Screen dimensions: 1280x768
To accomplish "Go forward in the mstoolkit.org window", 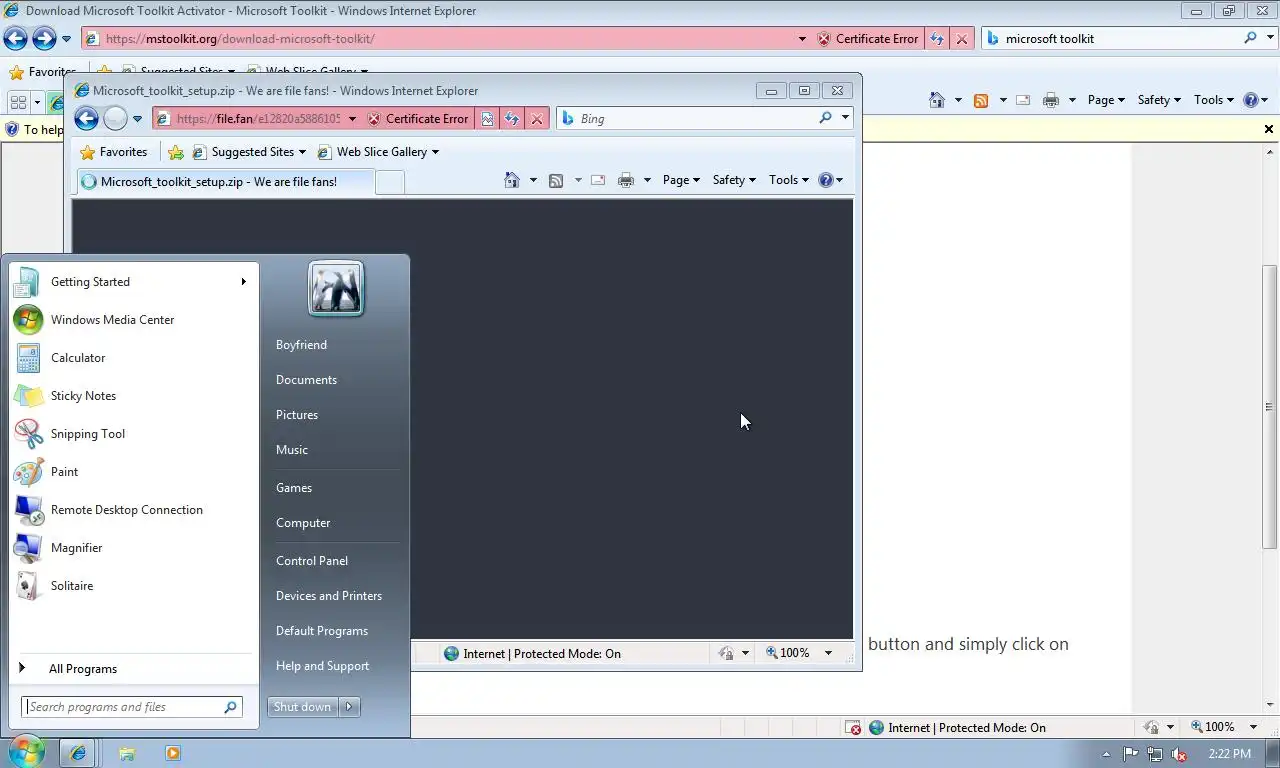I will 44,38.
